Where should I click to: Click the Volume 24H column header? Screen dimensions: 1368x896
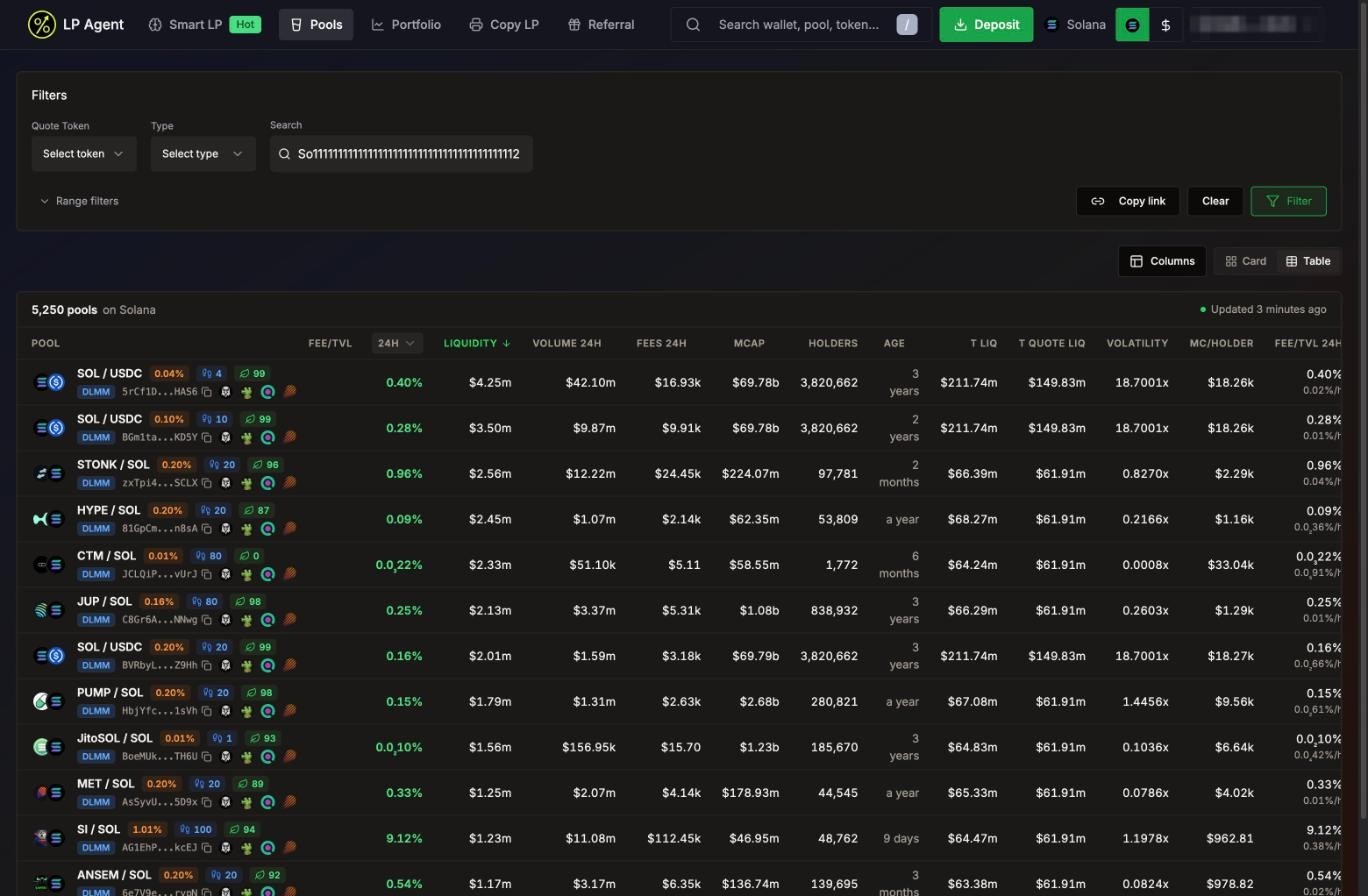567,343
